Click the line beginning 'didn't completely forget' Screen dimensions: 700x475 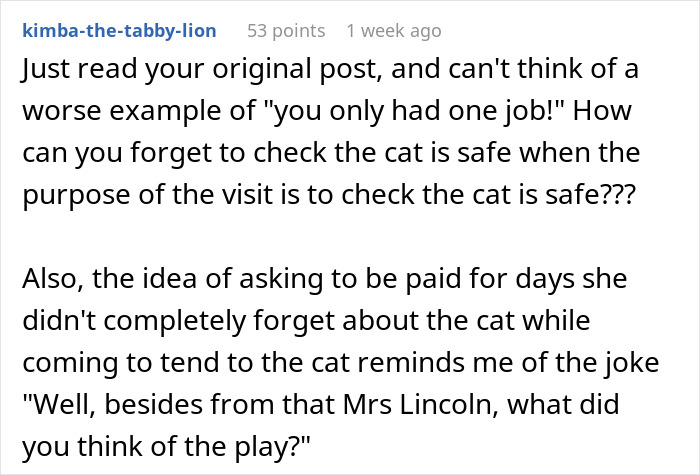point(306,321)
